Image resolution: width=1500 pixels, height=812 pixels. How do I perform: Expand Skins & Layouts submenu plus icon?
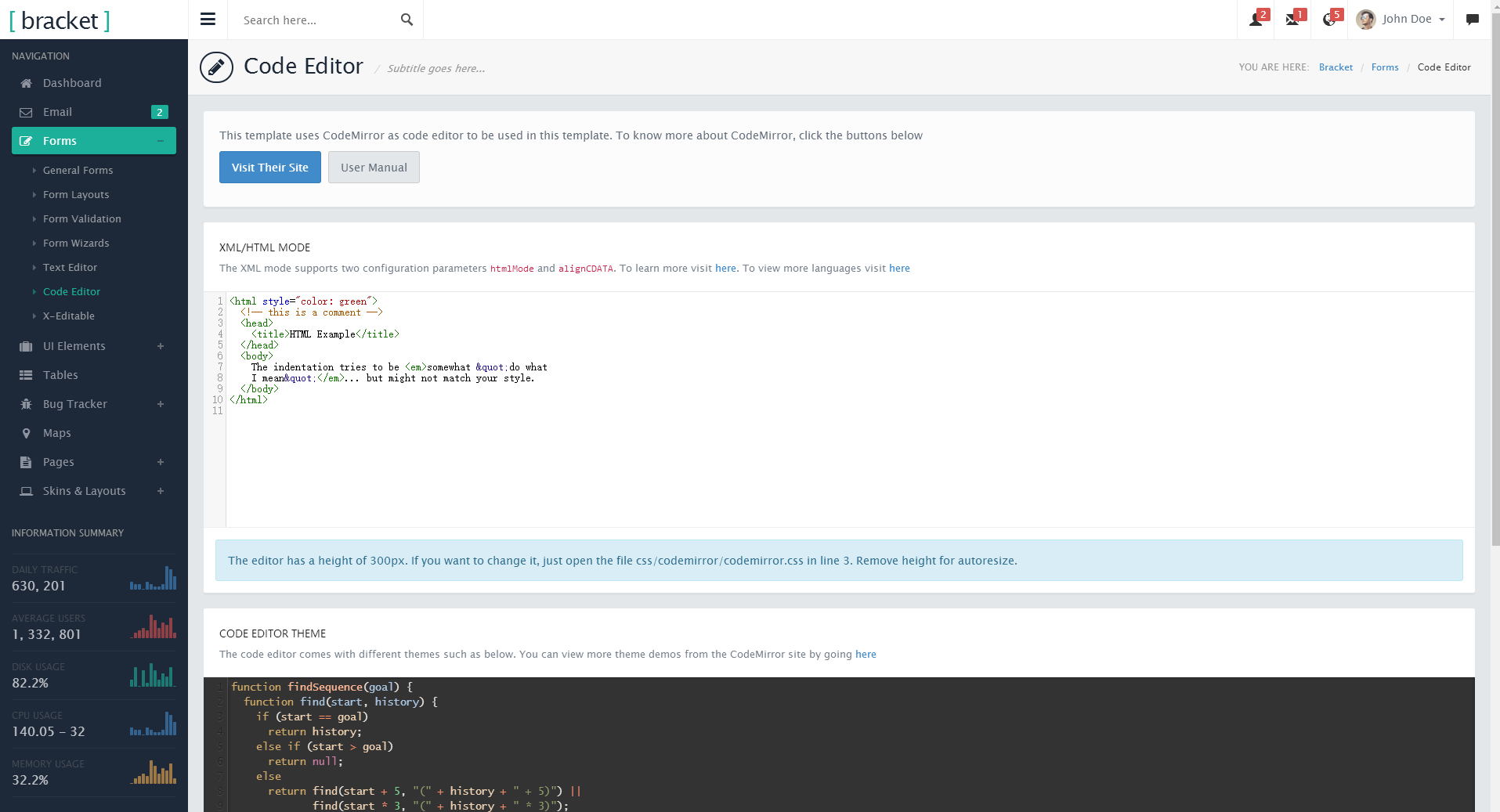pyautogui.click(x=161, y=491)
